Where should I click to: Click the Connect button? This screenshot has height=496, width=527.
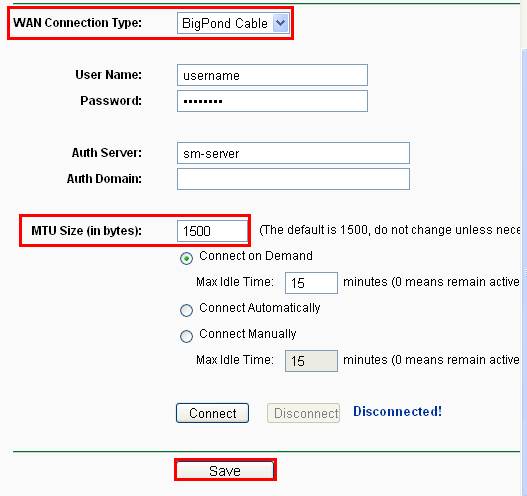point(212,413)
